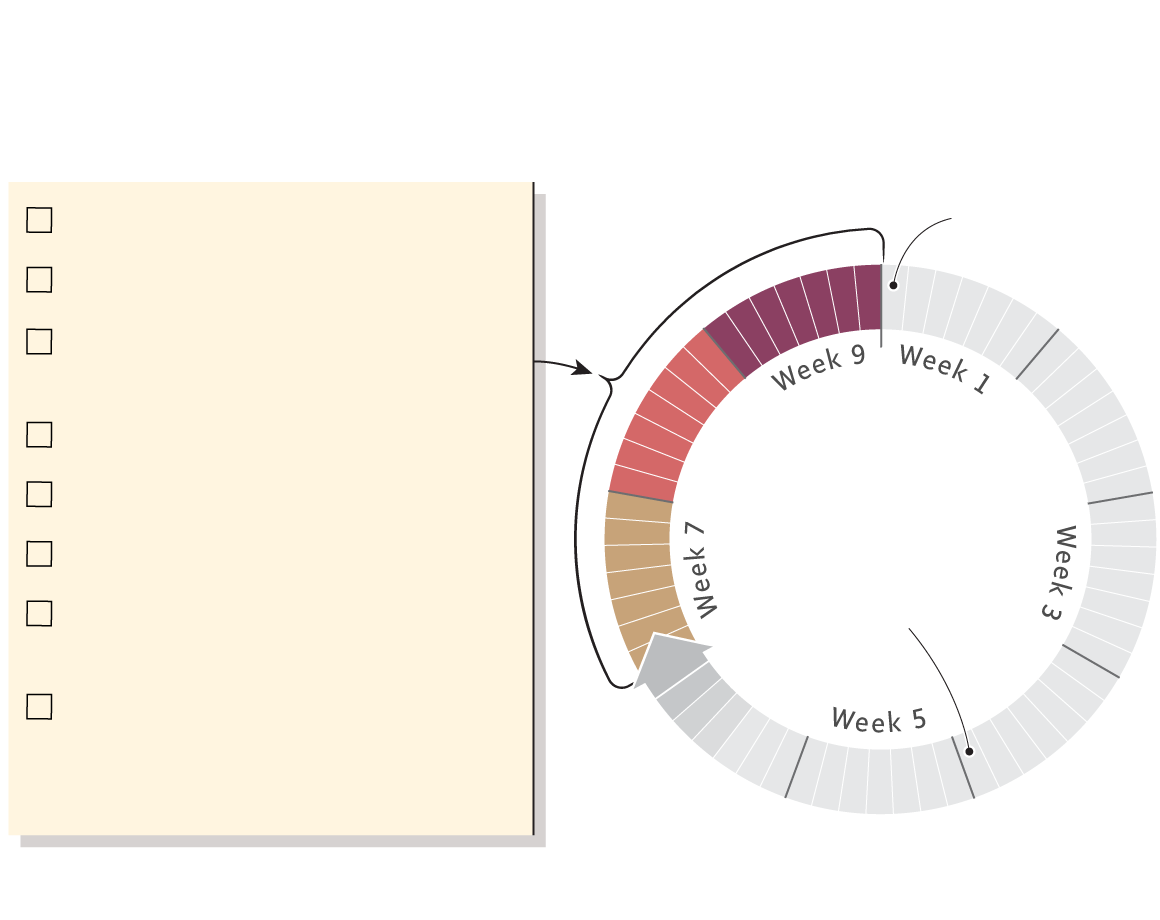Click the Week 3 label

point(1058,572)
